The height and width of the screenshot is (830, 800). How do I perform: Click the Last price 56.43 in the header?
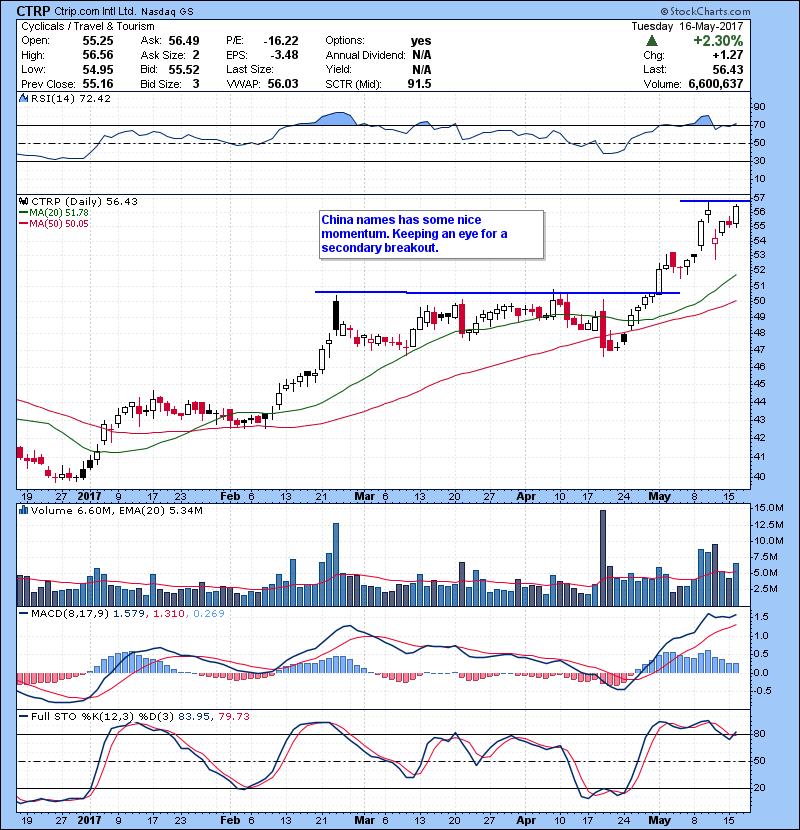click(727, 69)
